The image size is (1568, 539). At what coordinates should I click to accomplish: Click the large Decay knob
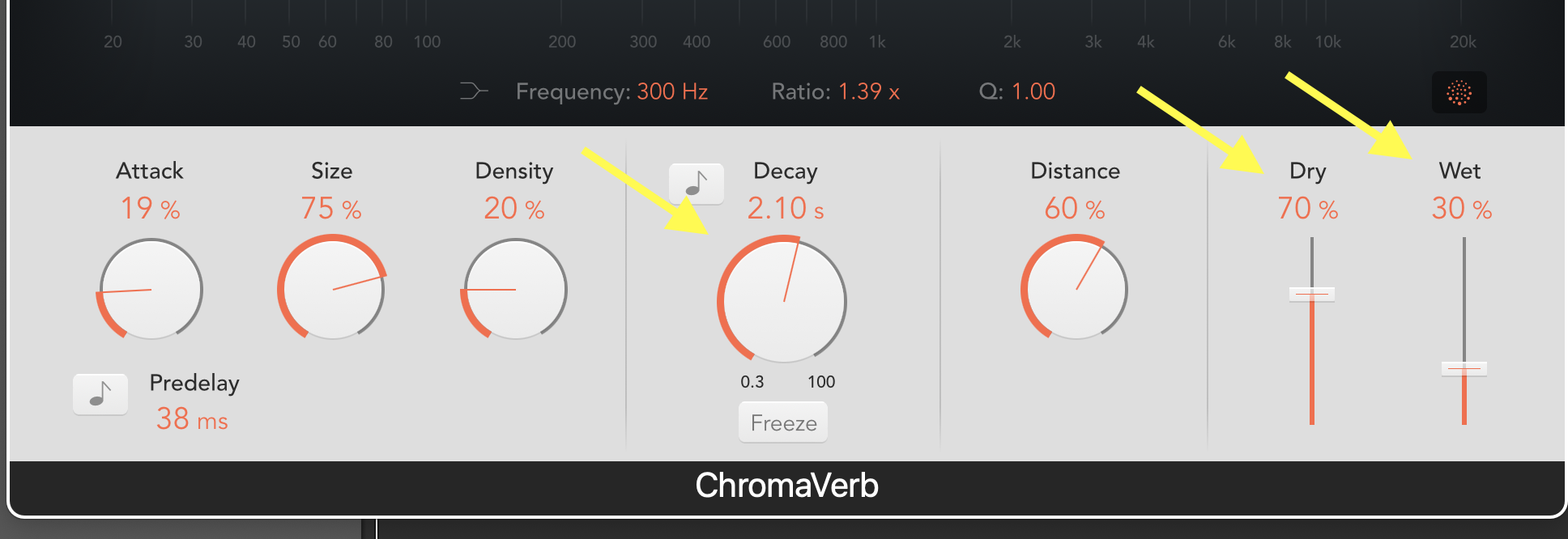(783, 301)
